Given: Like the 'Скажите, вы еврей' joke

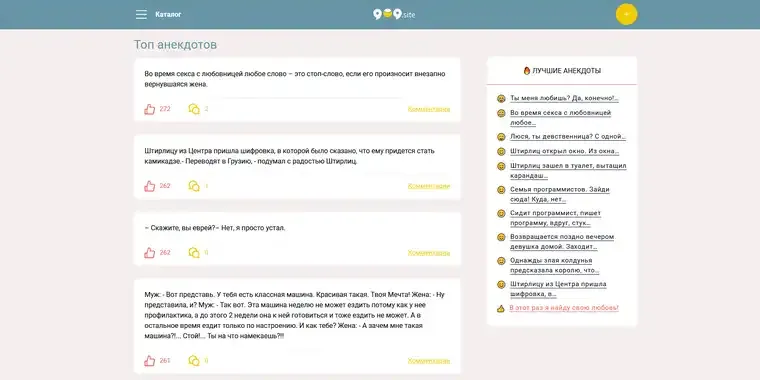Looking at the screenshot, I should (149, 253).
